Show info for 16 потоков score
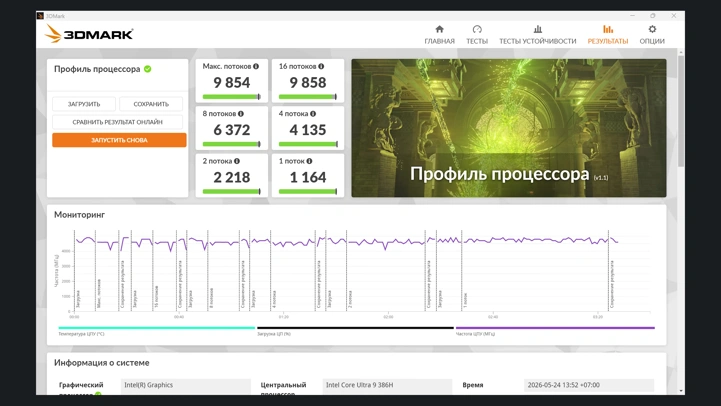 click(x=321, y=66)
